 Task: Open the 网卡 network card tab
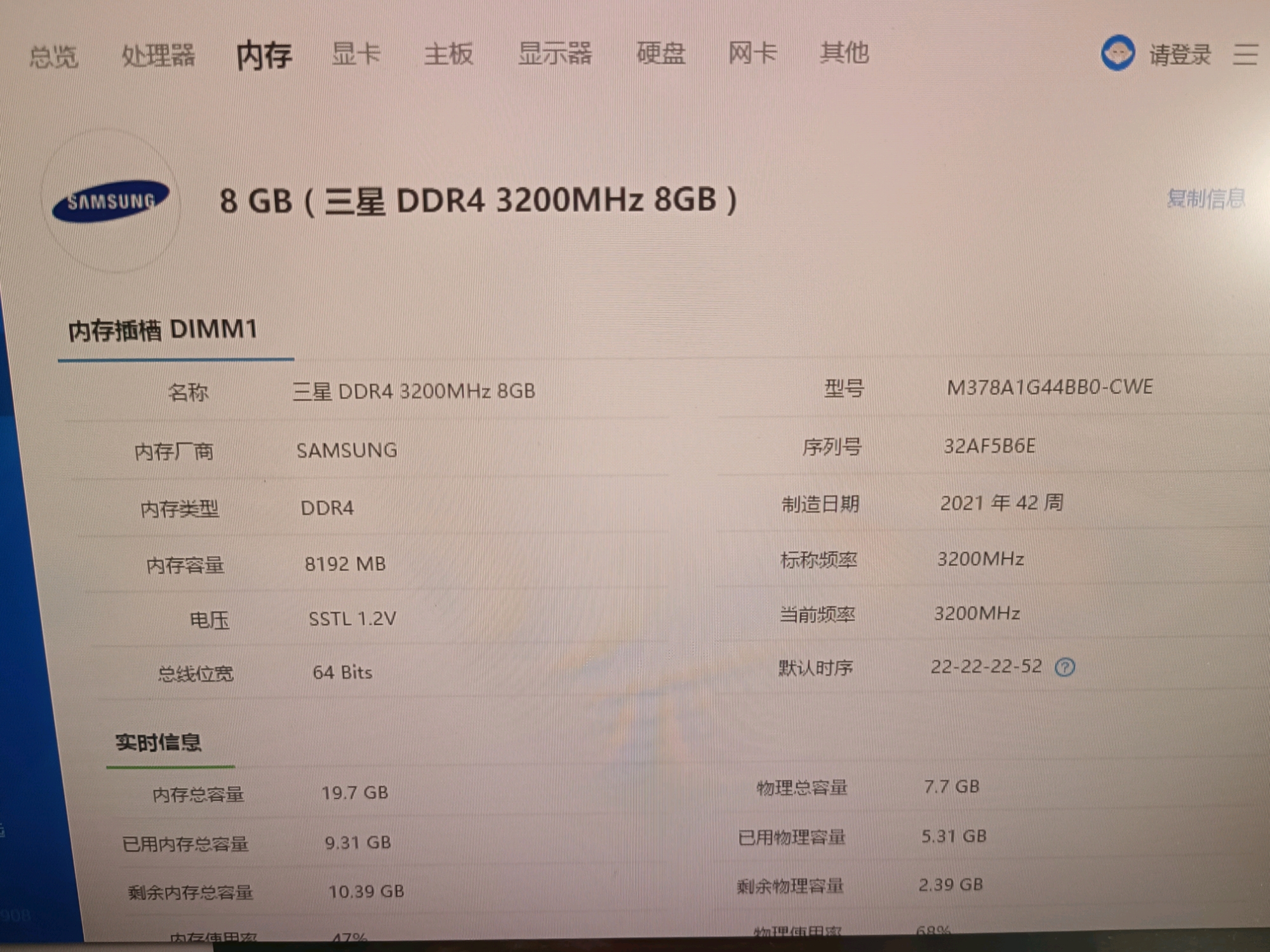pos(752,53)
